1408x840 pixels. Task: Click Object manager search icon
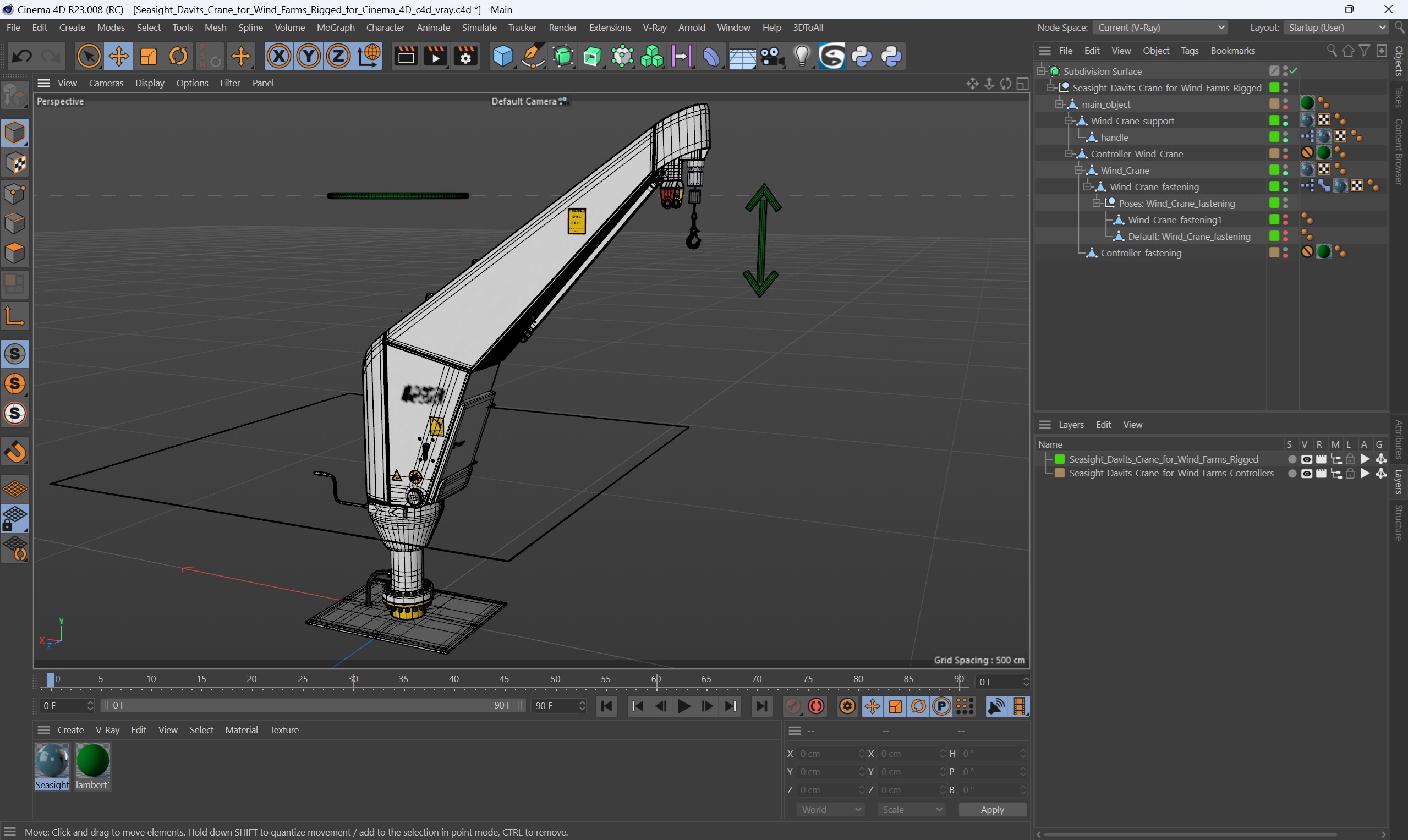[1331, 51]
